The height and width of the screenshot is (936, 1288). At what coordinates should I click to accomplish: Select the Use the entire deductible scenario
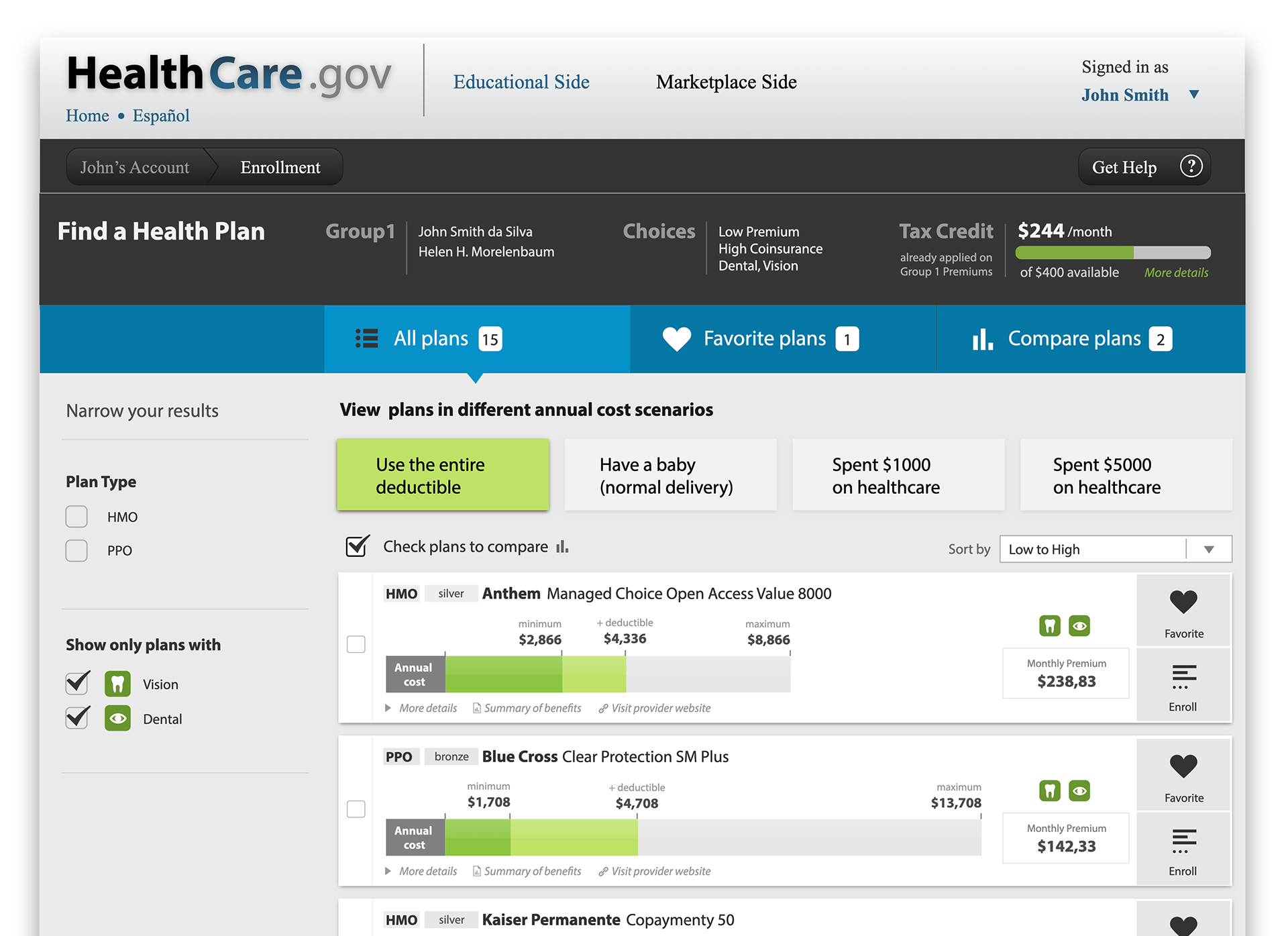coord(443,475)
